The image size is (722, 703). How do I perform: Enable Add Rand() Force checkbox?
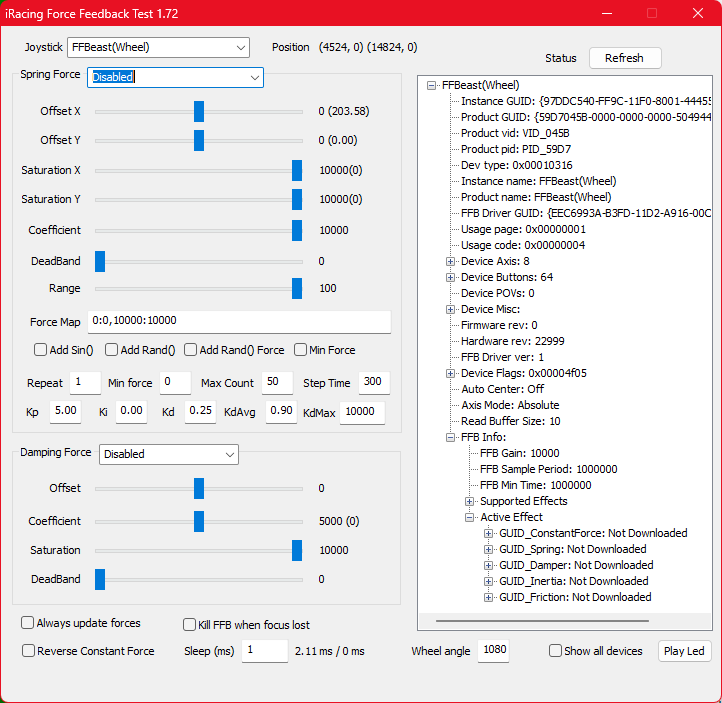coord(191,350)
